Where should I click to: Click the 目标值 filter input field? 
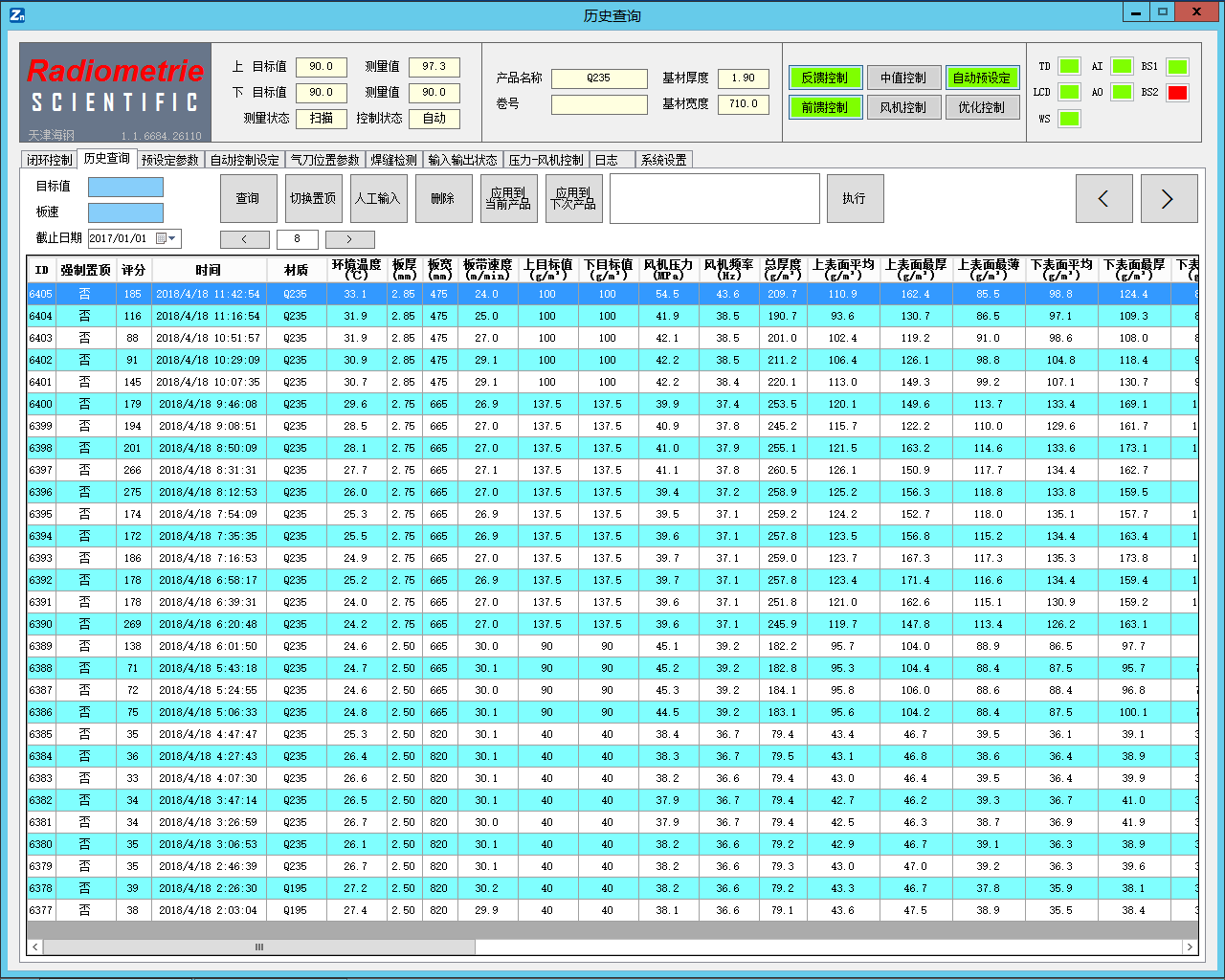(125, 187)
